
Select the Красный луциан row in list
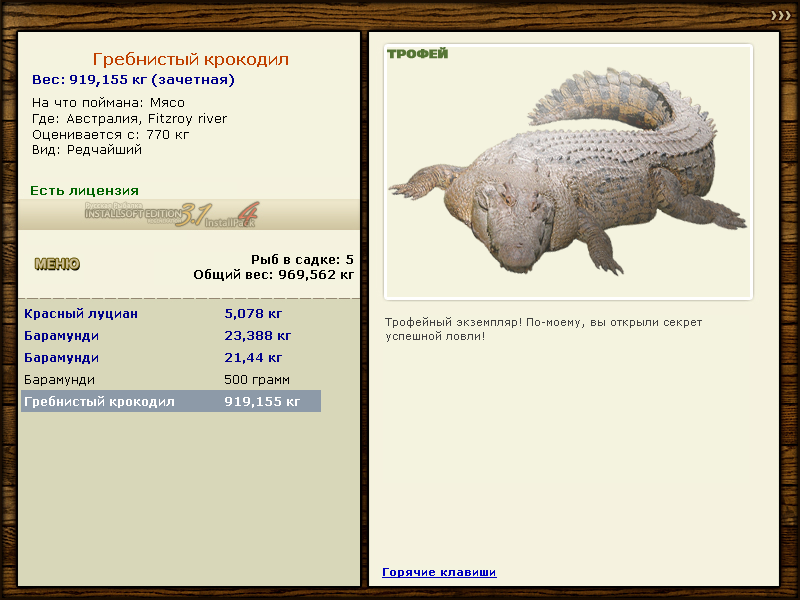(x=81, y=313)
